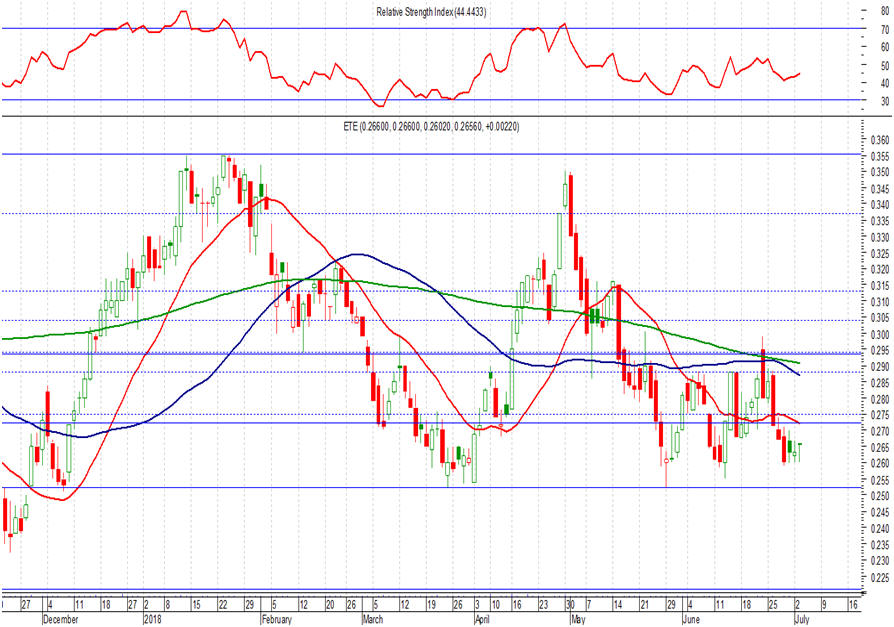Click the date tick 22 in January 2018
This screenshot has height=627, width=894.
[x=222, y=605]
